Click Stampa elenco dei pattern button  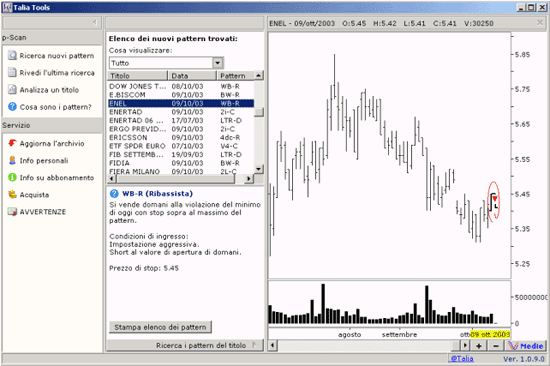160,327
